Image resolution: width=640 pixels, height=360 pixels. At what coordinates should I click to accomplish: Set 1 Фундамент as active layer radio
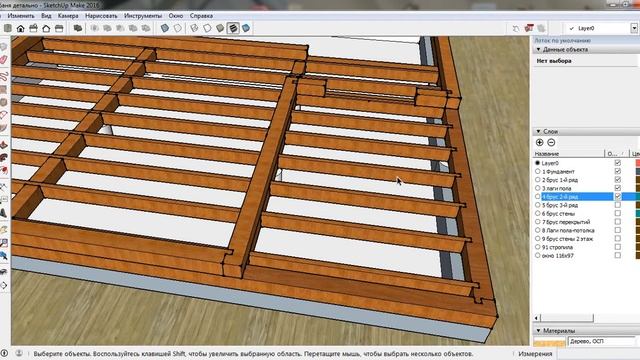(538, 171)
